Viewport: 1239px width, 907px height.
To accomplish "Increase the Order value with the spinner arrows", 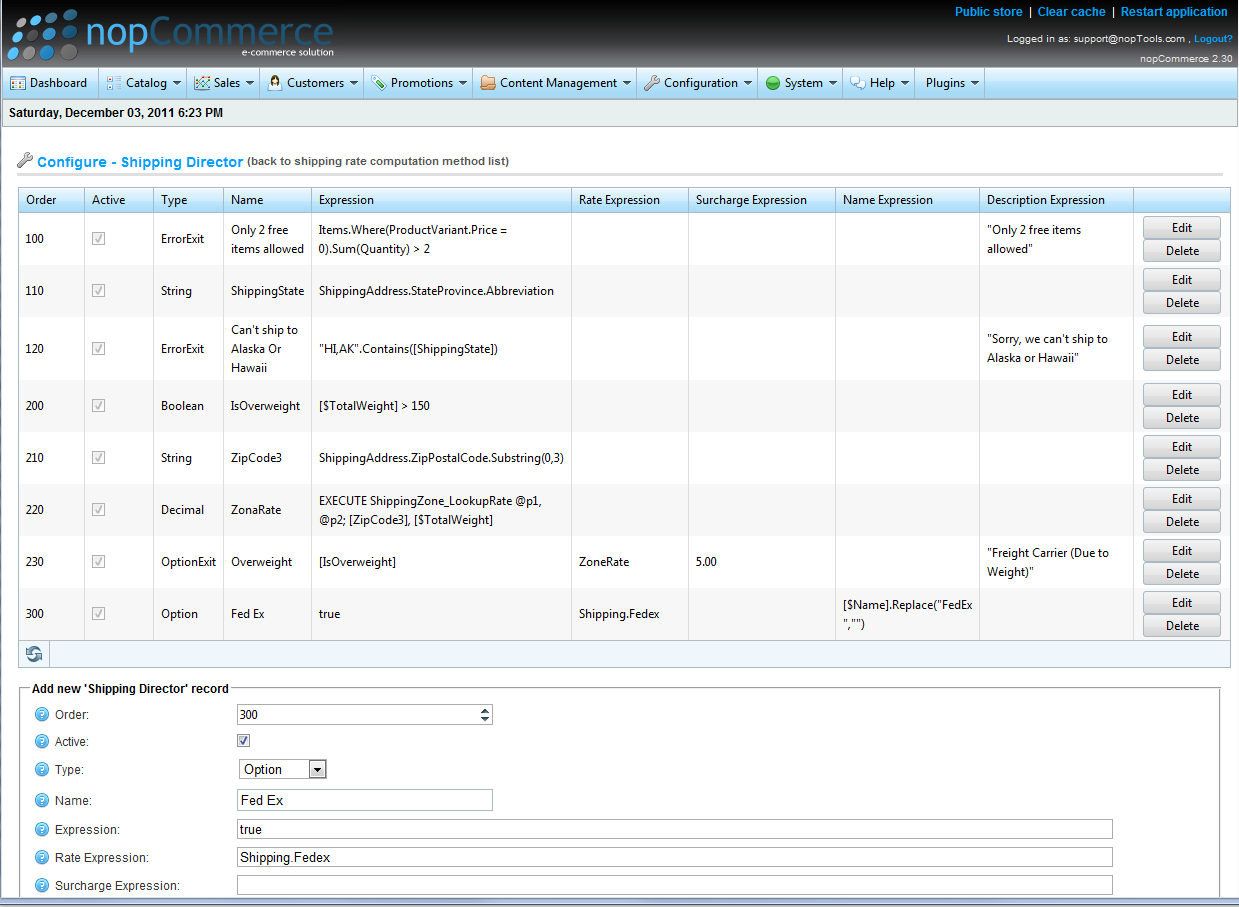I will (x=485, y=710).
